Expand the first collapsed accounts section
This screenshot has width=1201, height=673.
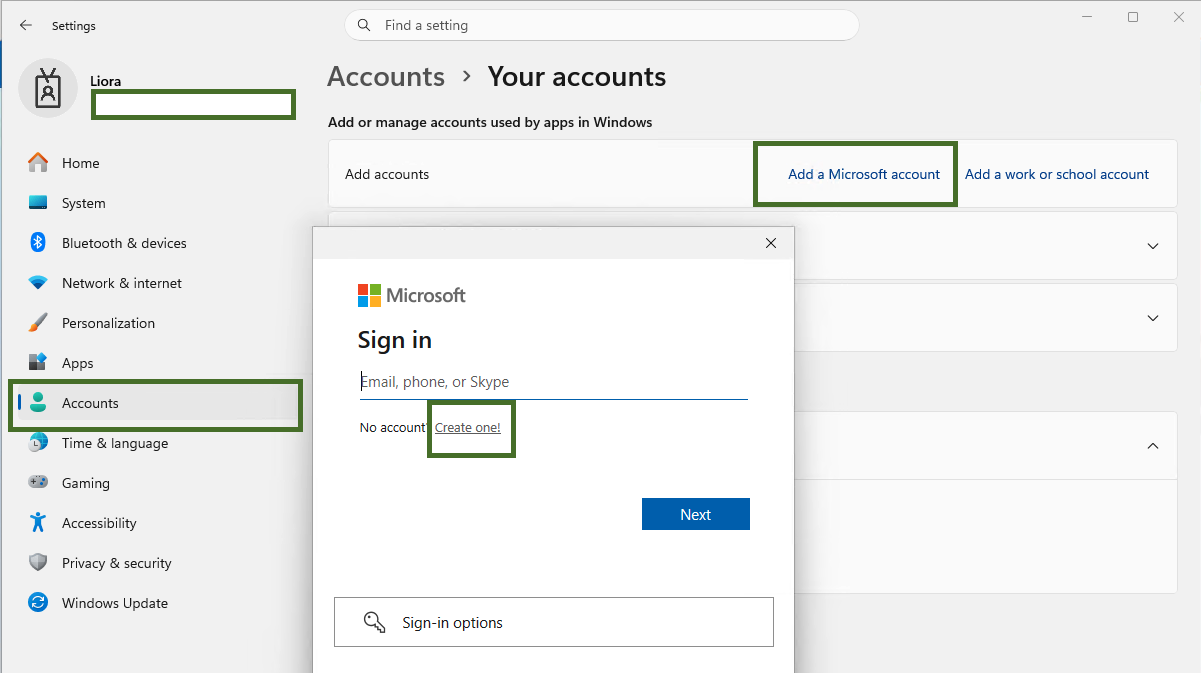click(1153, 245)
